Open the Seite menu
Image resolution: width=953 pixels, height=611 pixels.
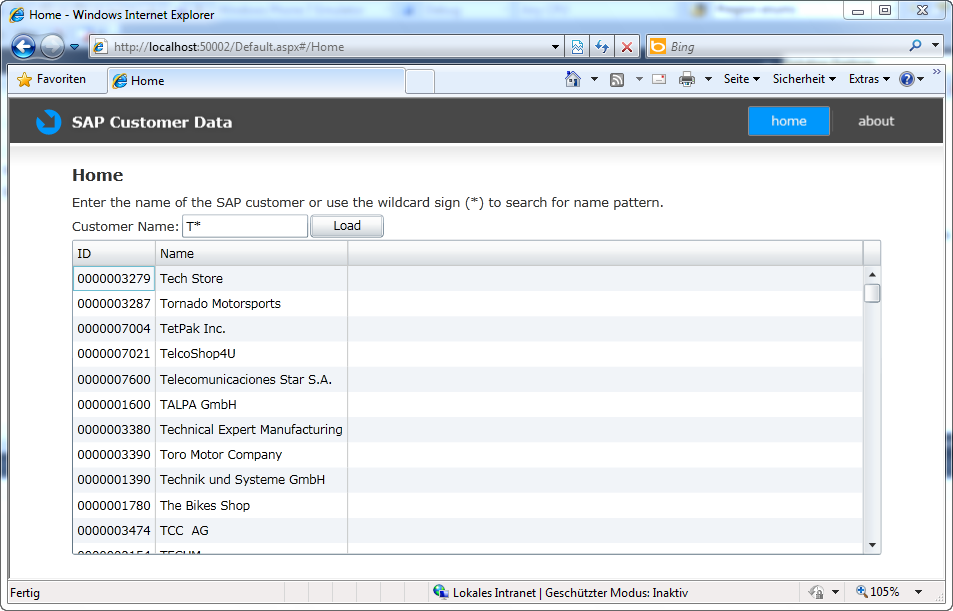pos(741,79)
